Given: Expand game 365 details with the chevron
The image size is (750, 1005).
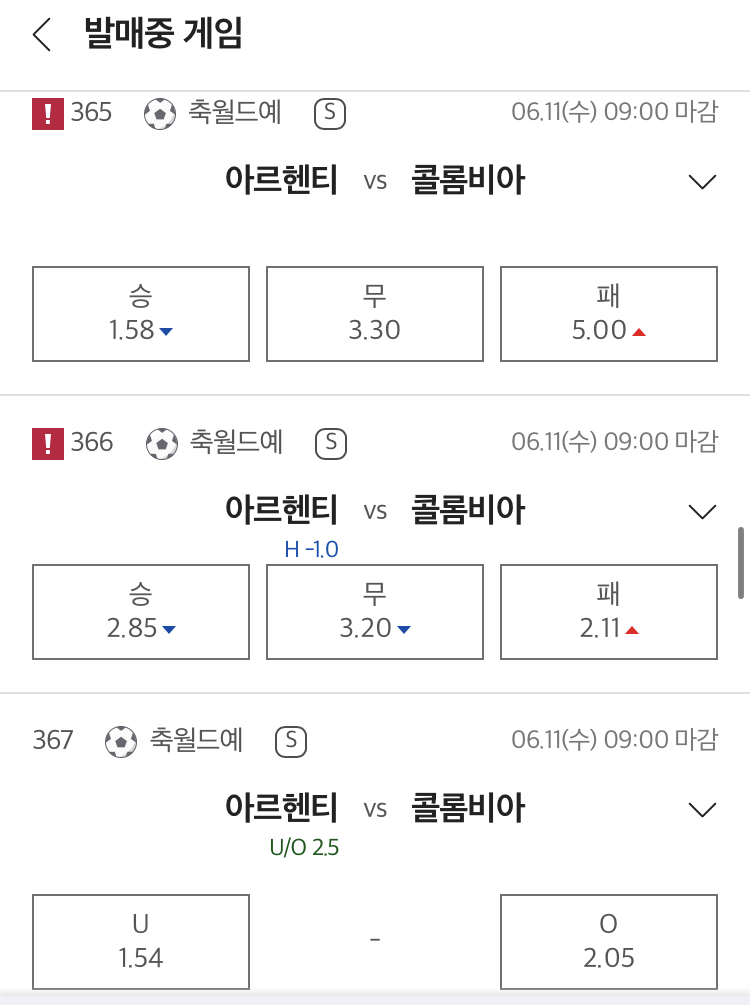Looking at the screenshot, I should click(x=702, y=182).
